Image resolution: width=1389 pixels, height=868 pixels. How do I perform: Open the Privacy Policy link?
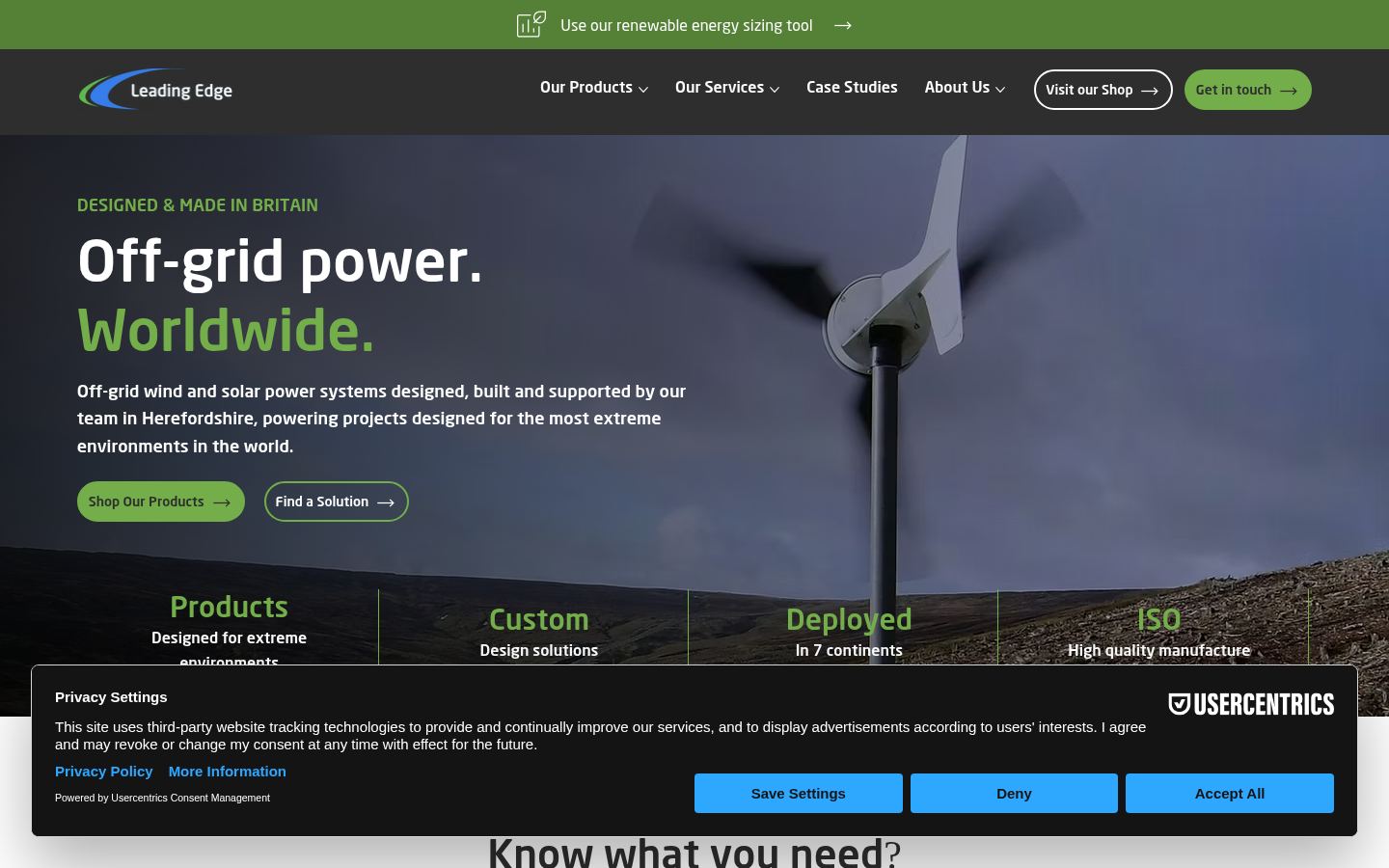104,772
